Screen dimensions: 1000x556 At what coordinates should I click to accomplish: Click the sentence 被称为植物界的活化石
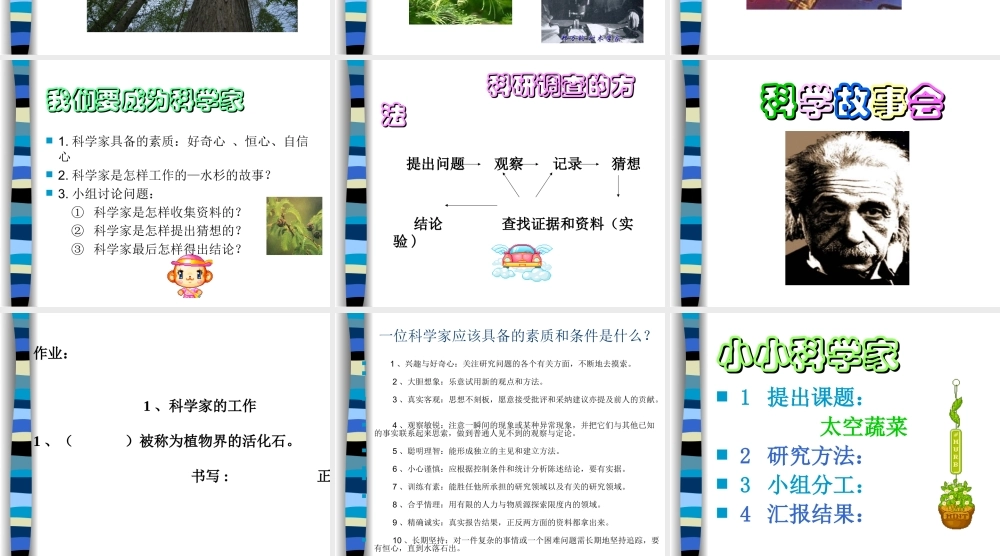216,441
